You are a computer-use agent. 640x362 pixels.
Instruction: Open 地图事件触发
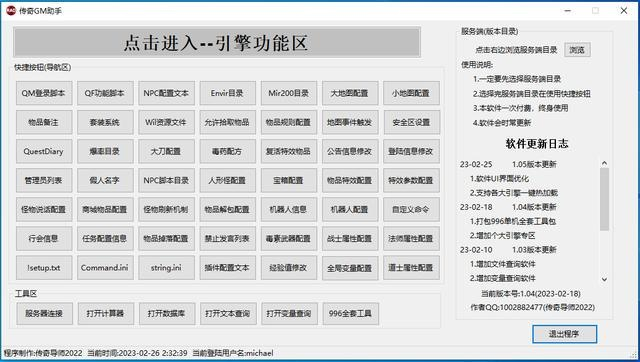point(350,122)
